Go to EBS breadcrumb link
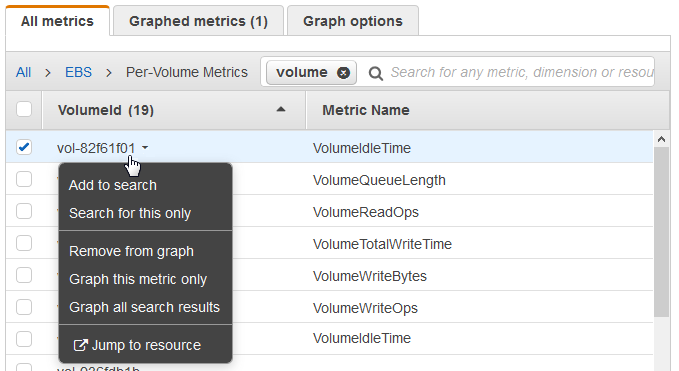Viewport: 679px width, 371px height. coord(78,72)
